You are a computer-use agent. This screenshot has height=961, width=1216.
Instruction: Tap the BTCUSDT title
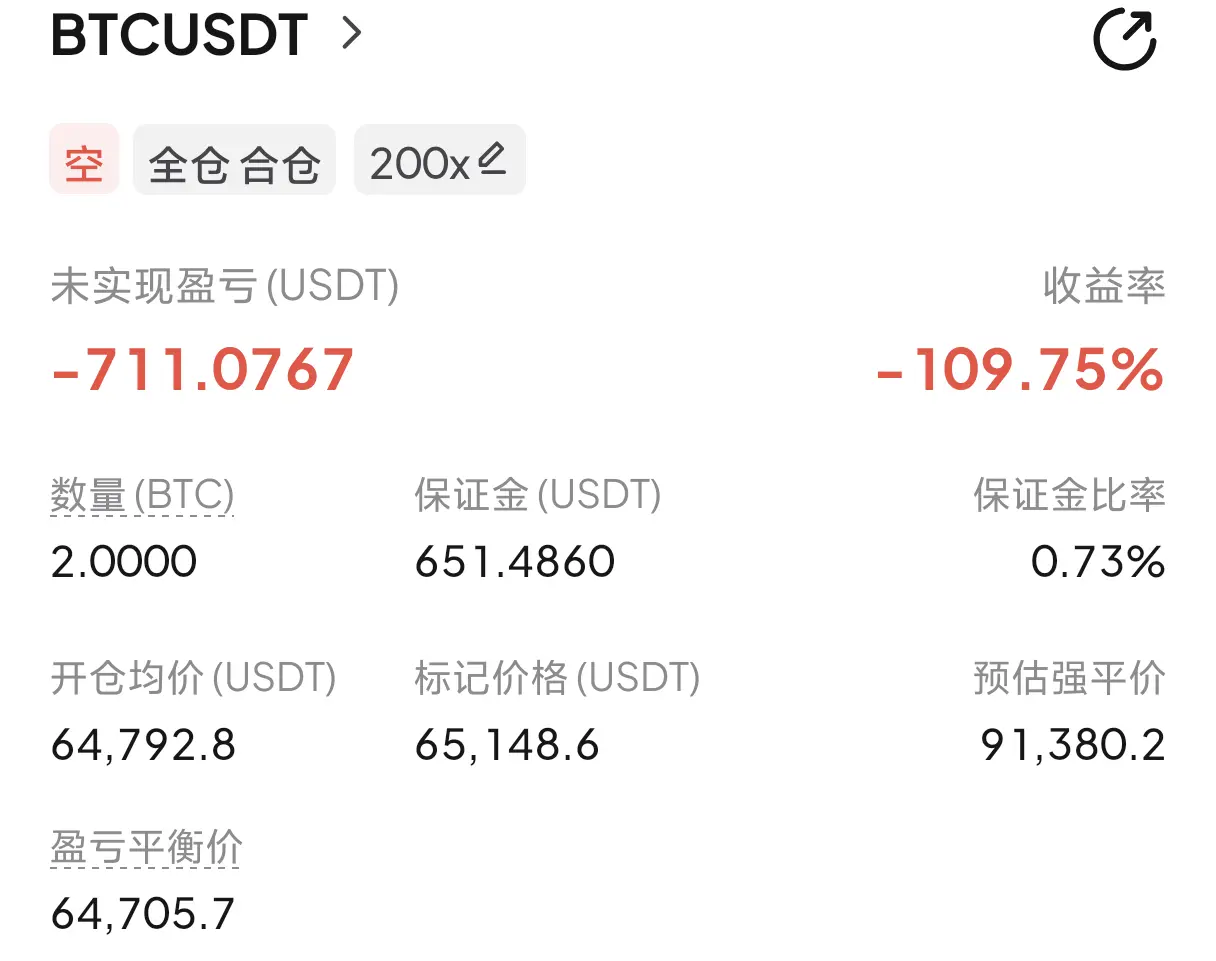[179, 35]
